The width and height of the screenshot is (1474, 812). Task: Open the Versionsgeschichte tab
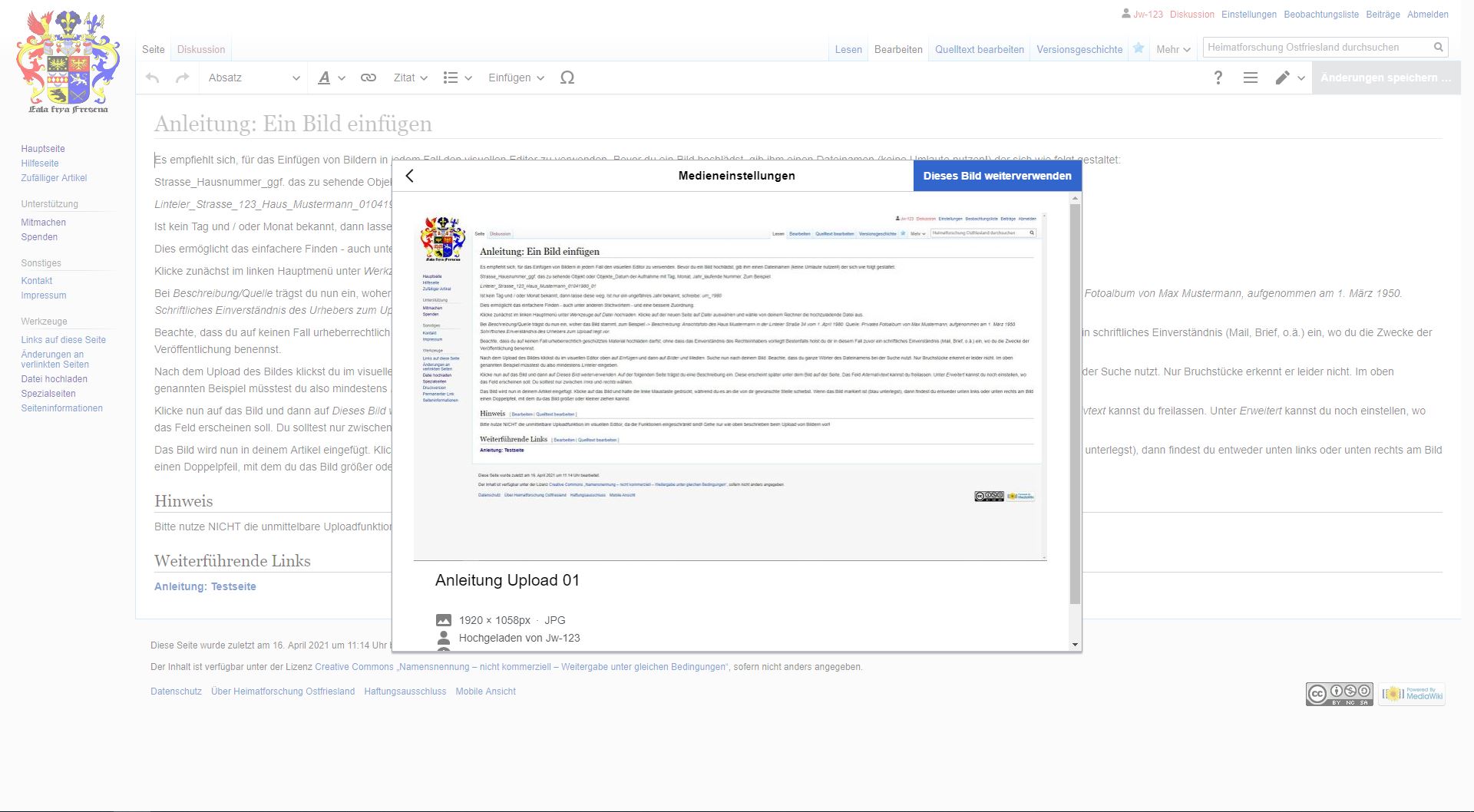click(1079, 50)
